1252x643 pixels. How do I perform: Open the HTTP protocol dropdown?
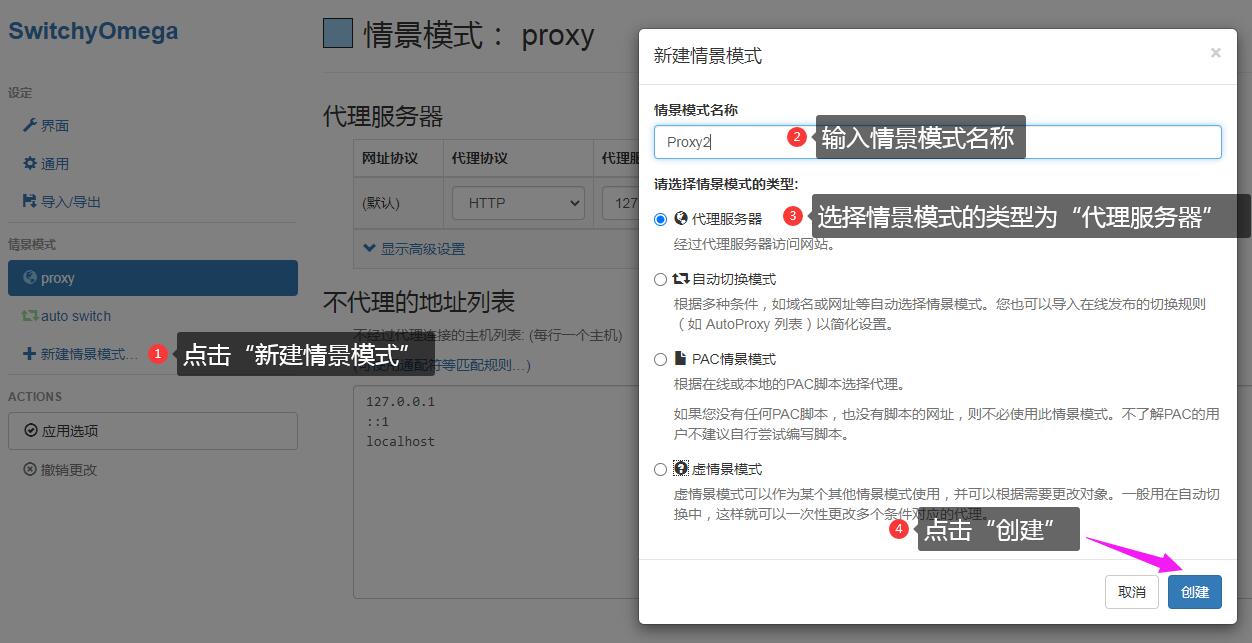pos(518,203)
